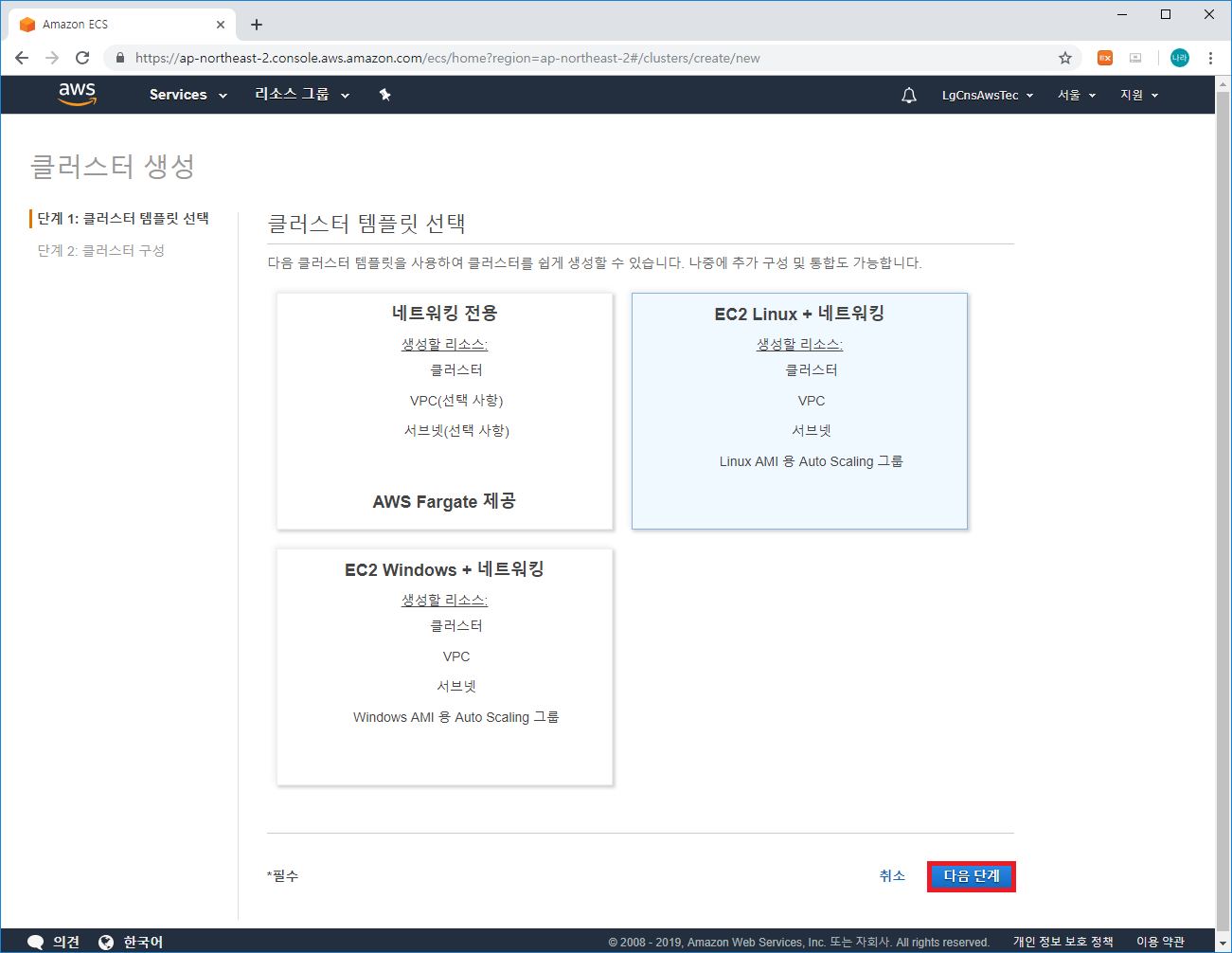Select 단계 2: 클러스터 구성 step
This screenshot has height=953, width=1232.
101,251
